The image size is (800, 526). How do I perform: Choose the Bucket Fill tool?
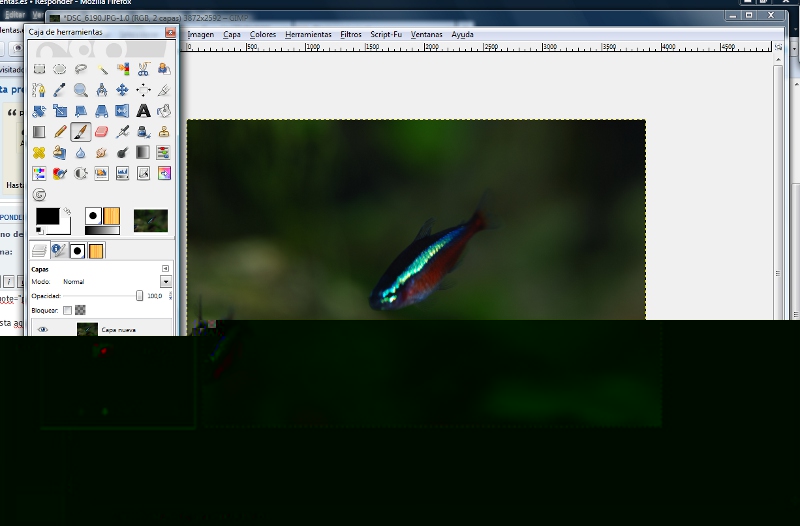tap(164, 111)
